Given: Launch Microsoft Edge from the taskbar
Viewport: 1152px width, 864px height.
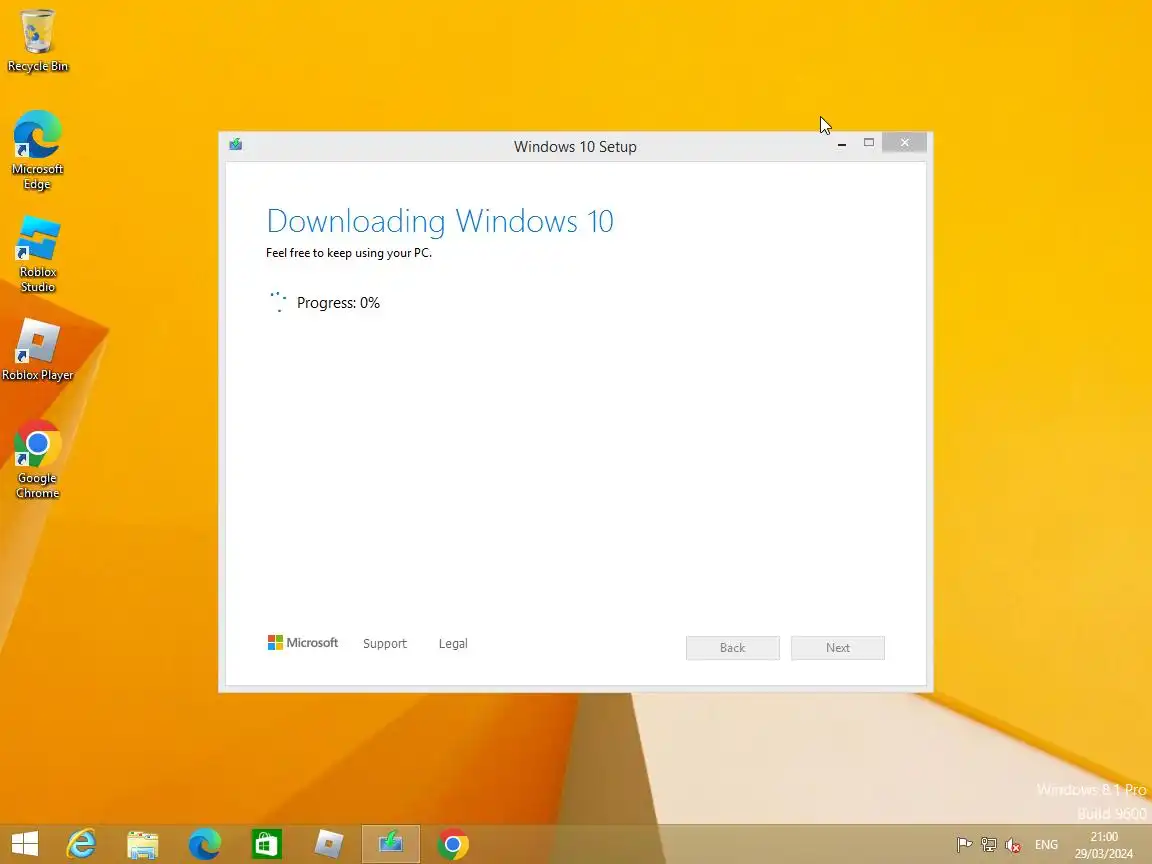Looking at the screenshot, I should (x=204, y=843).
